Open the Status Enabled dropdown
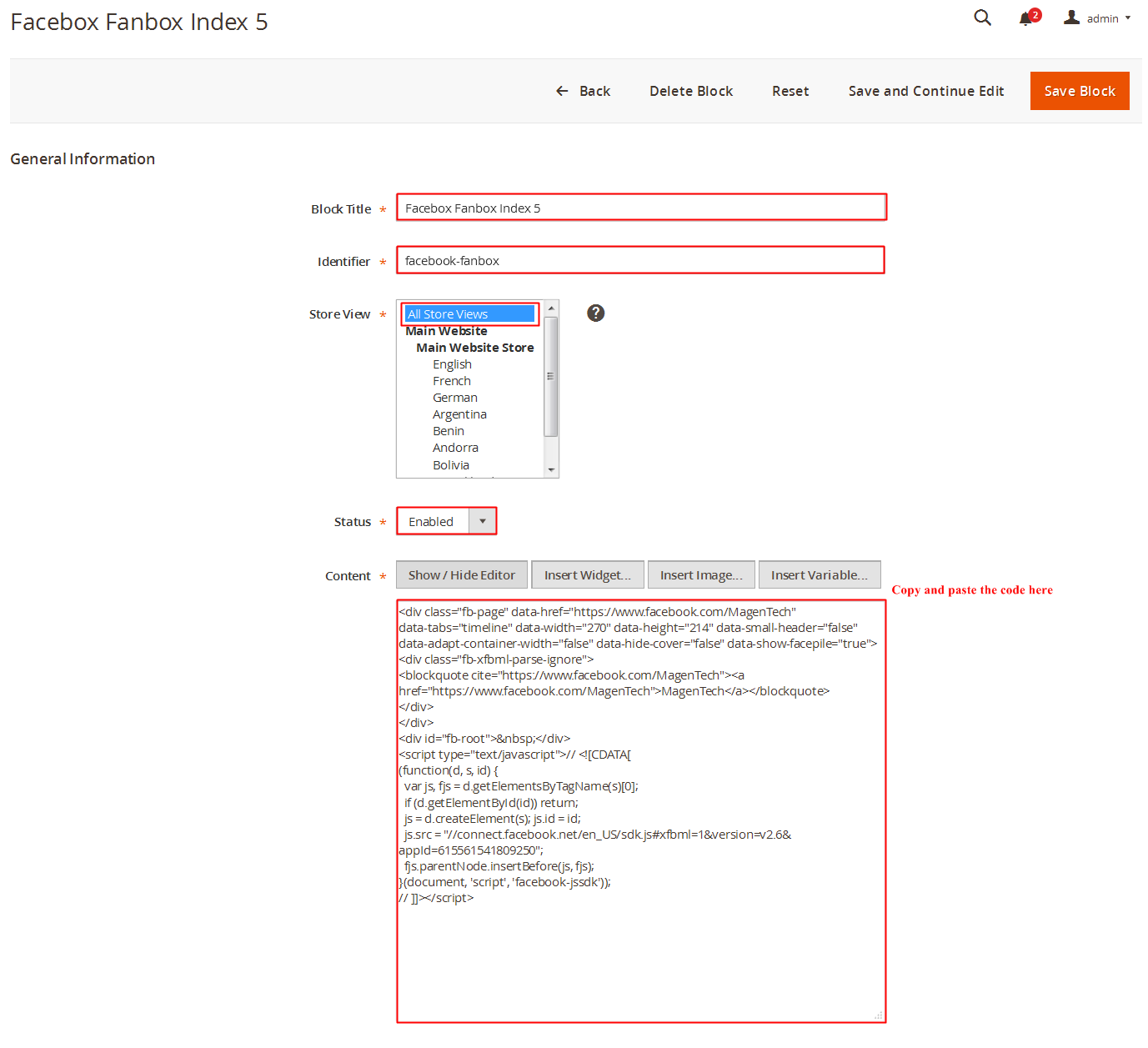The image size is (1148, 1048). 447,521
